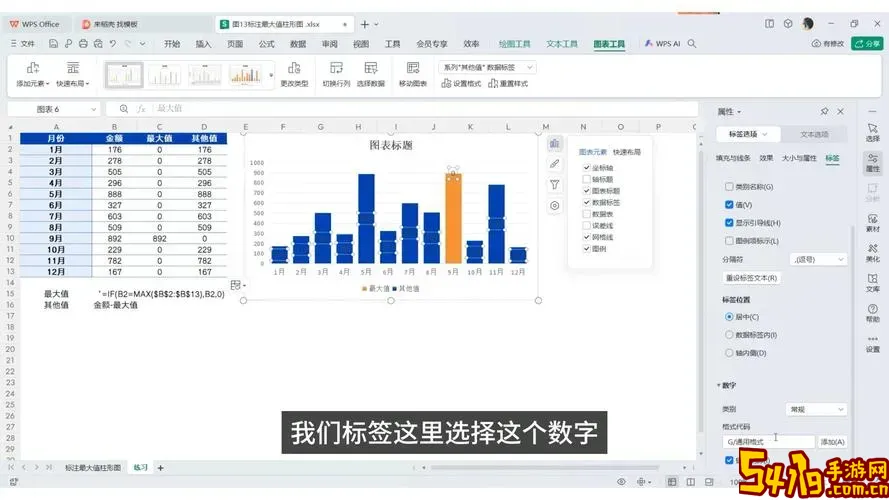Click the Save icon in quick access toolbar

point(53,44)
